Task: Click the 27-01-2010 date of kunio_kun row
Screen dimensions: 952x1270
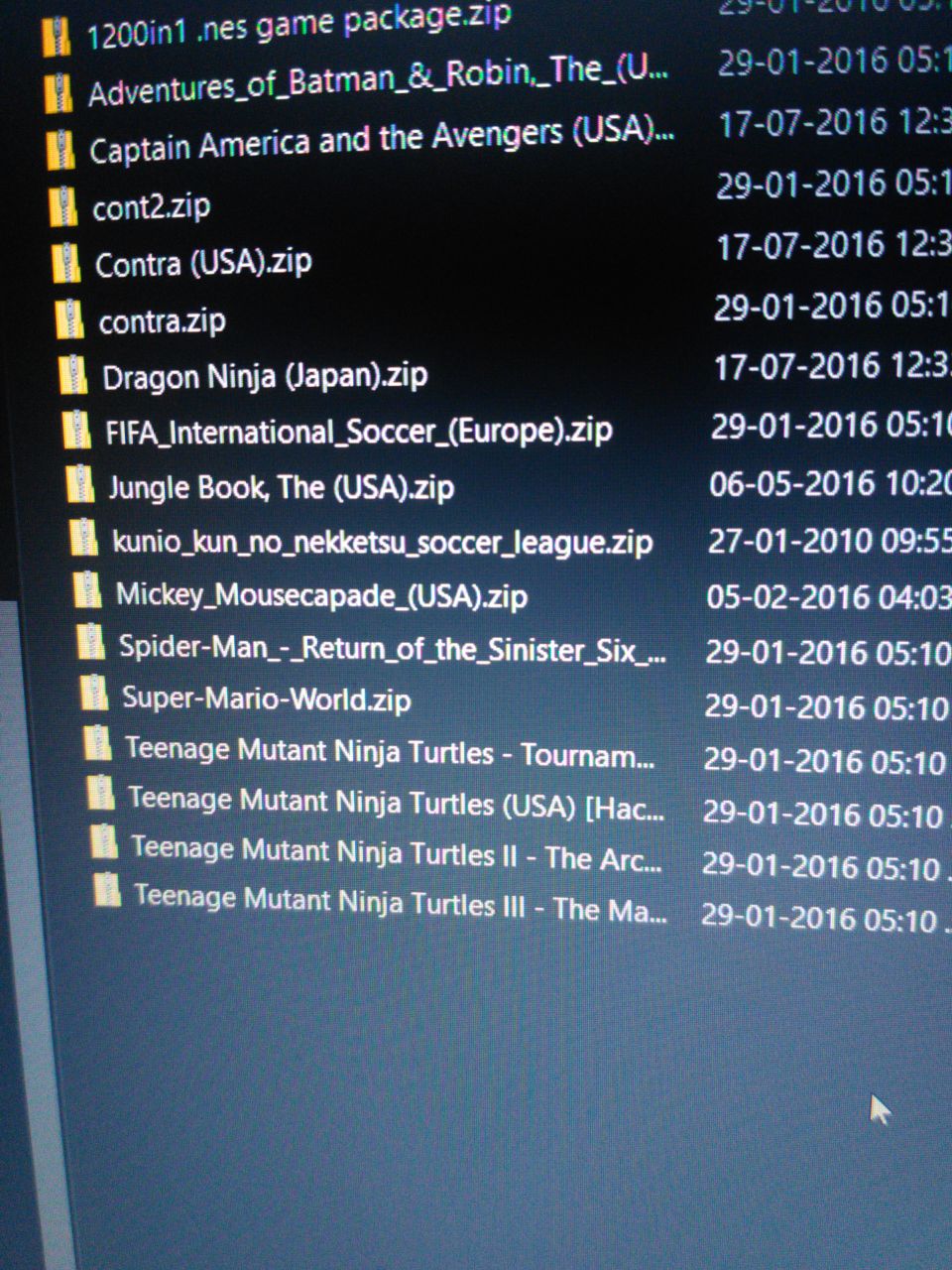Action: pos(791,541)
